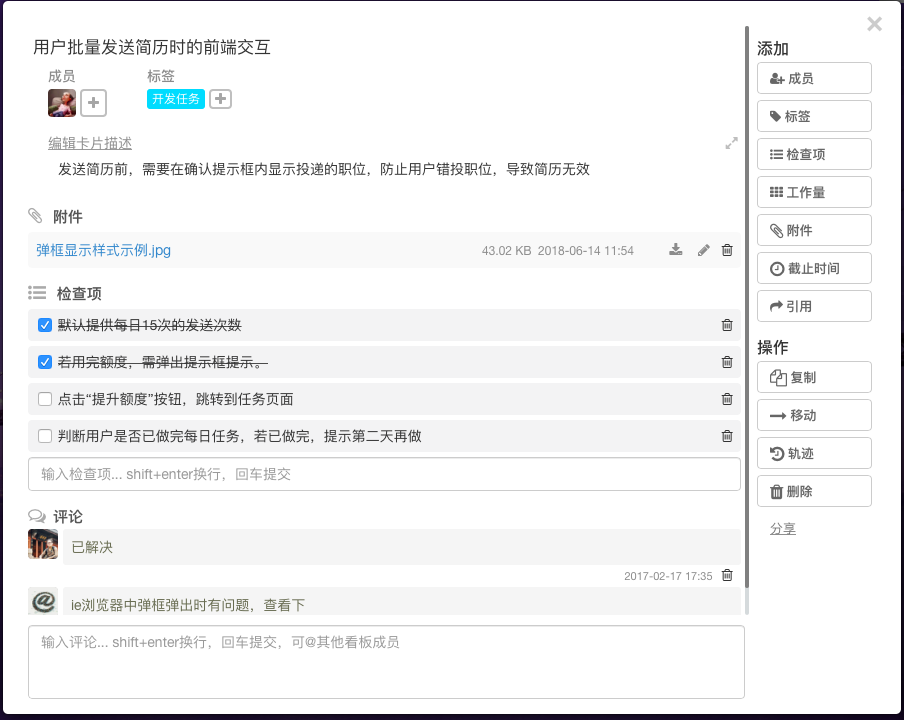This screenshot has height=720, width=904.
Task: Click the 引用 button
Action: click(814, 306)
